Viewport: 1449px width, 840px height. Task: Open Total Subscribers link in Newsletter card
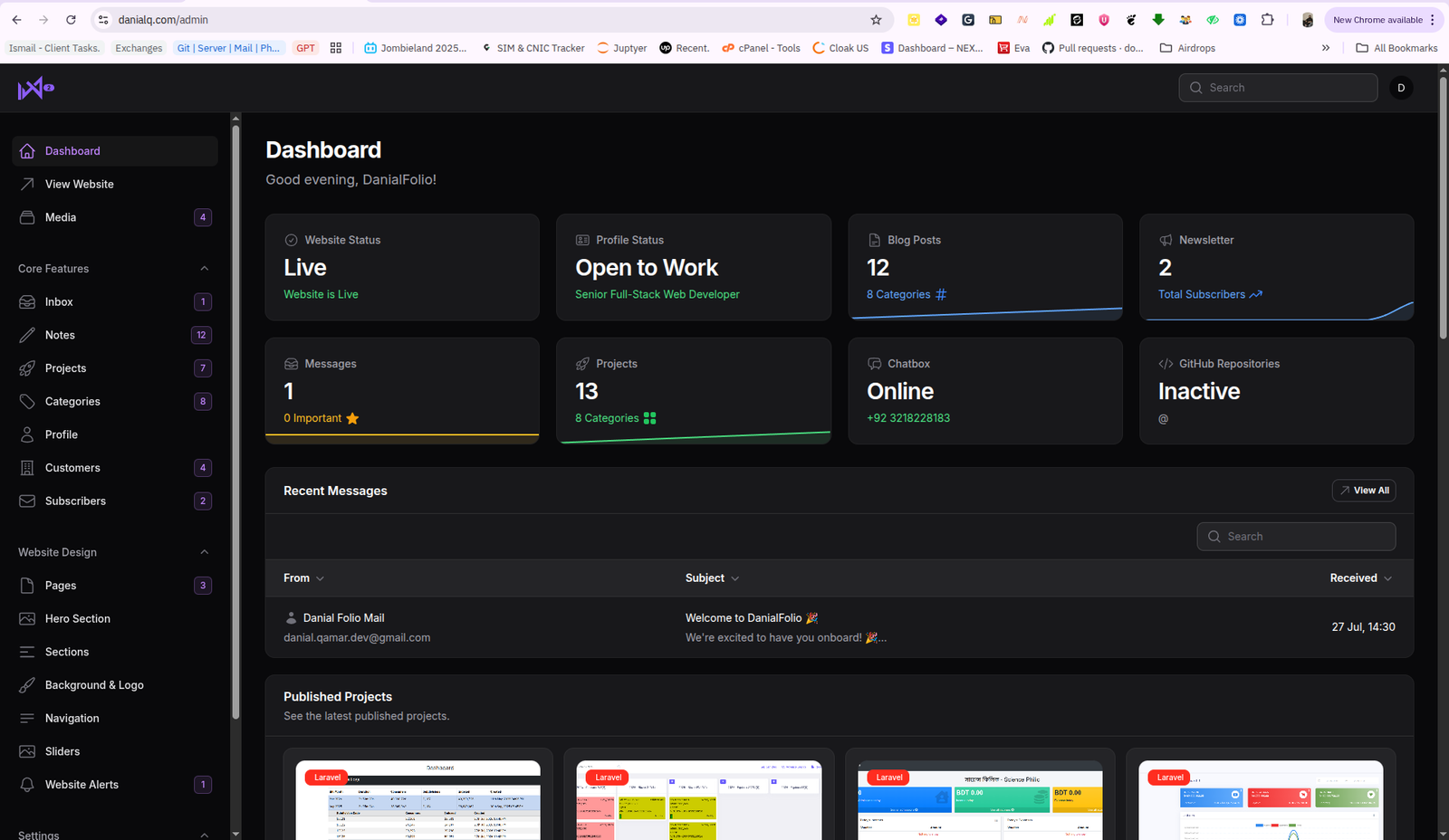1210,294
